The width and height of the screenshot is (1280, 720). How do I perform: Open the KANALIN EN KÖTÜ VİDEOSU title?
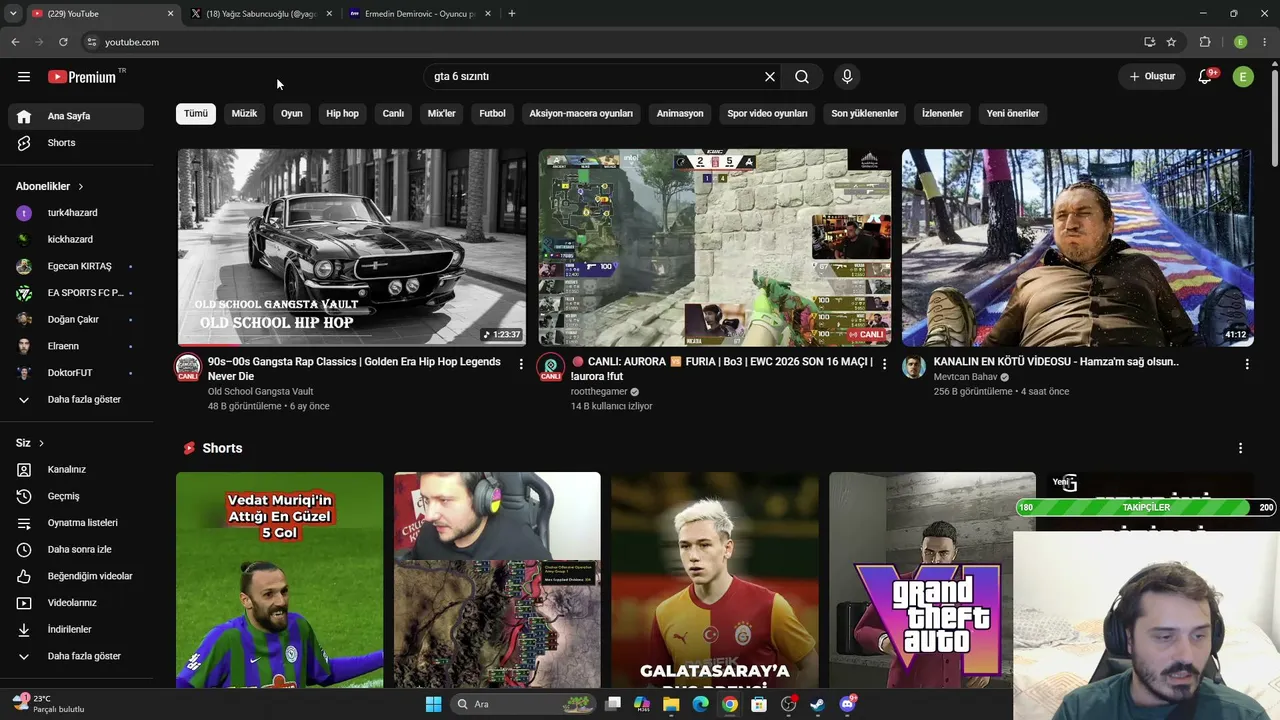click(x=1056, y=362)
